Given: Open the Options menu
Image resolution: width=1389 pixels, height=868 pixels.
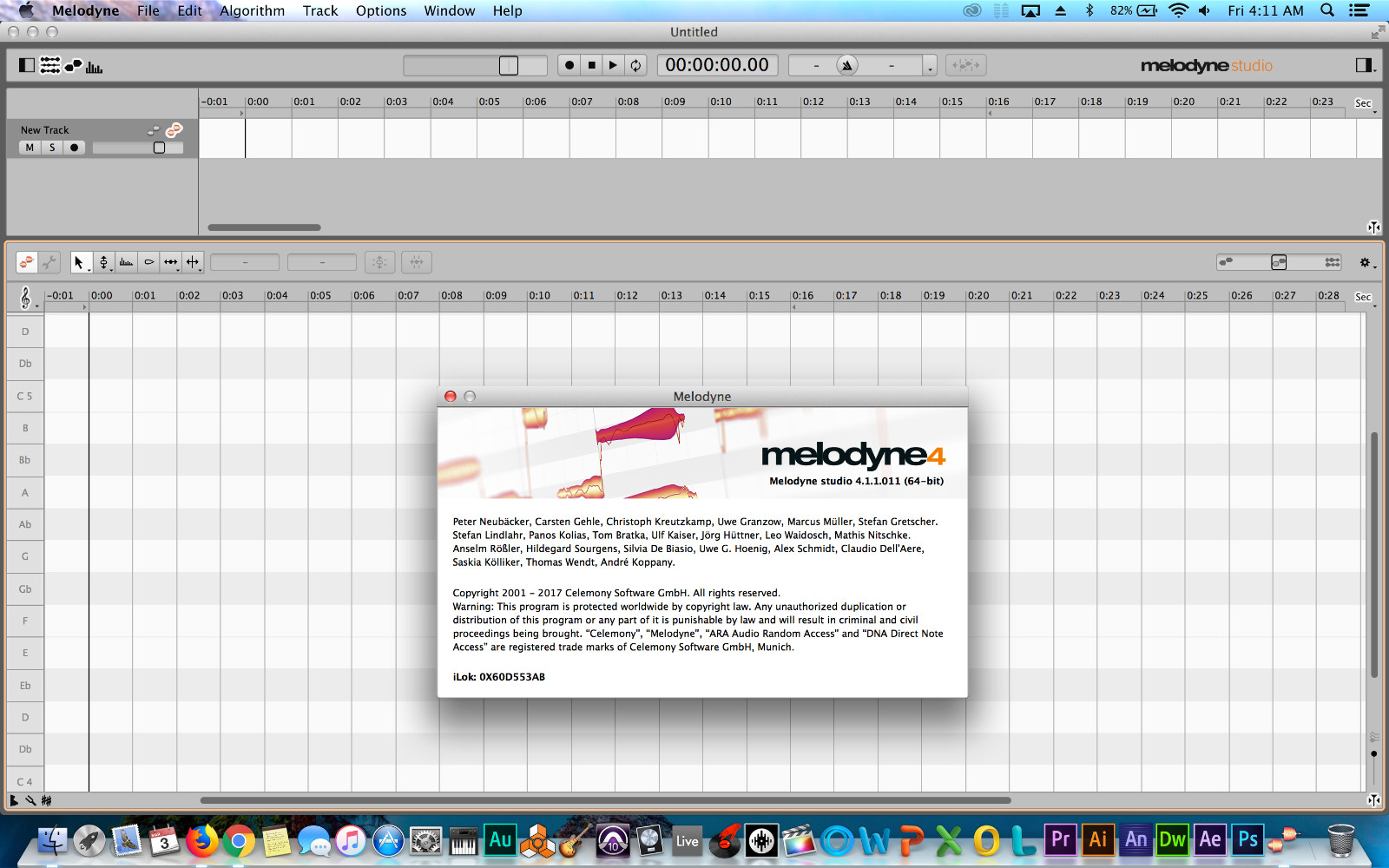Looking at the screenshot, I should (381, 10).
